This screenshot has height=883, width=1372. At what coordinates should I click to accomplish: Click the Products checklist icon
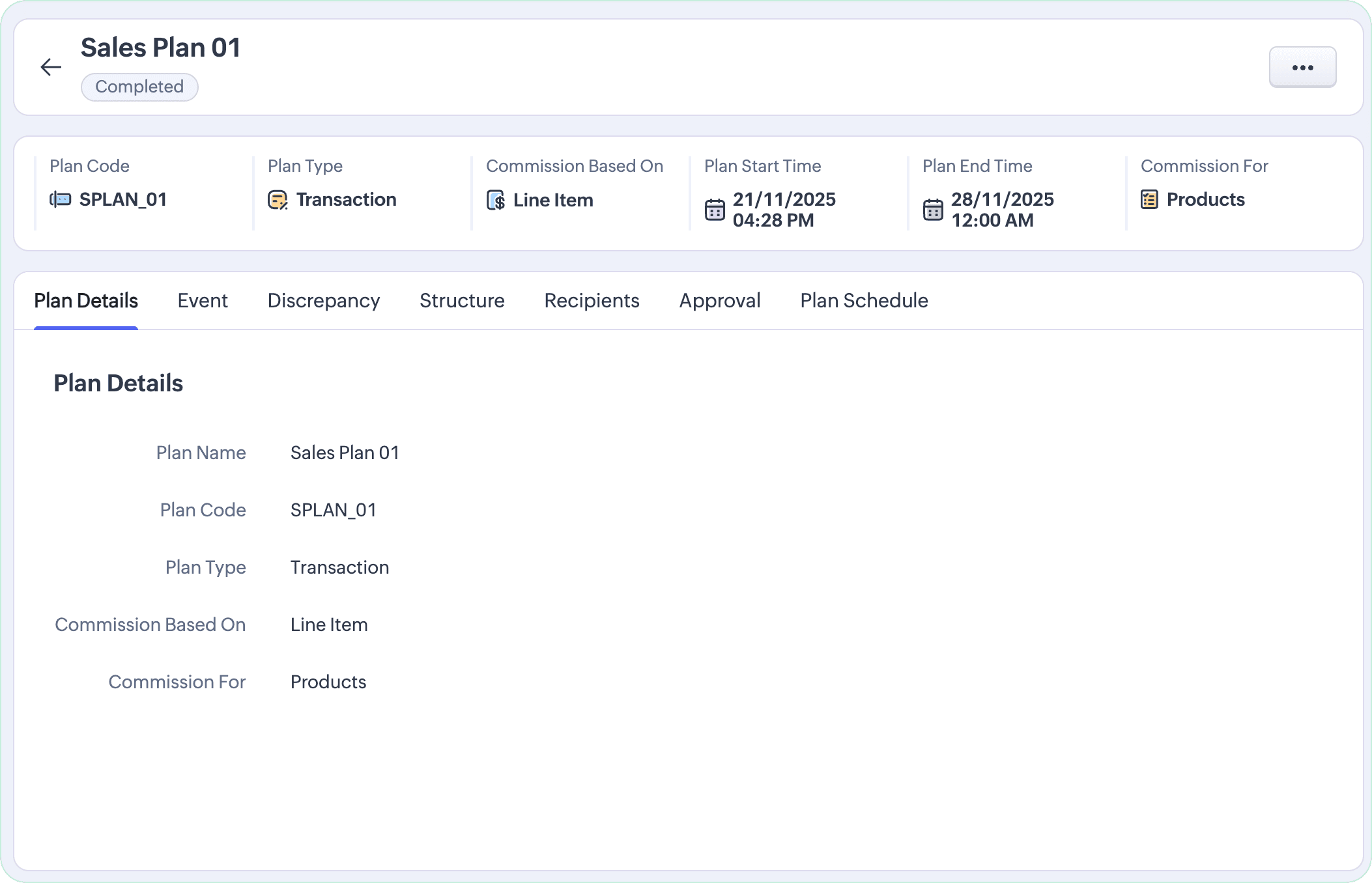[1150, 199]
